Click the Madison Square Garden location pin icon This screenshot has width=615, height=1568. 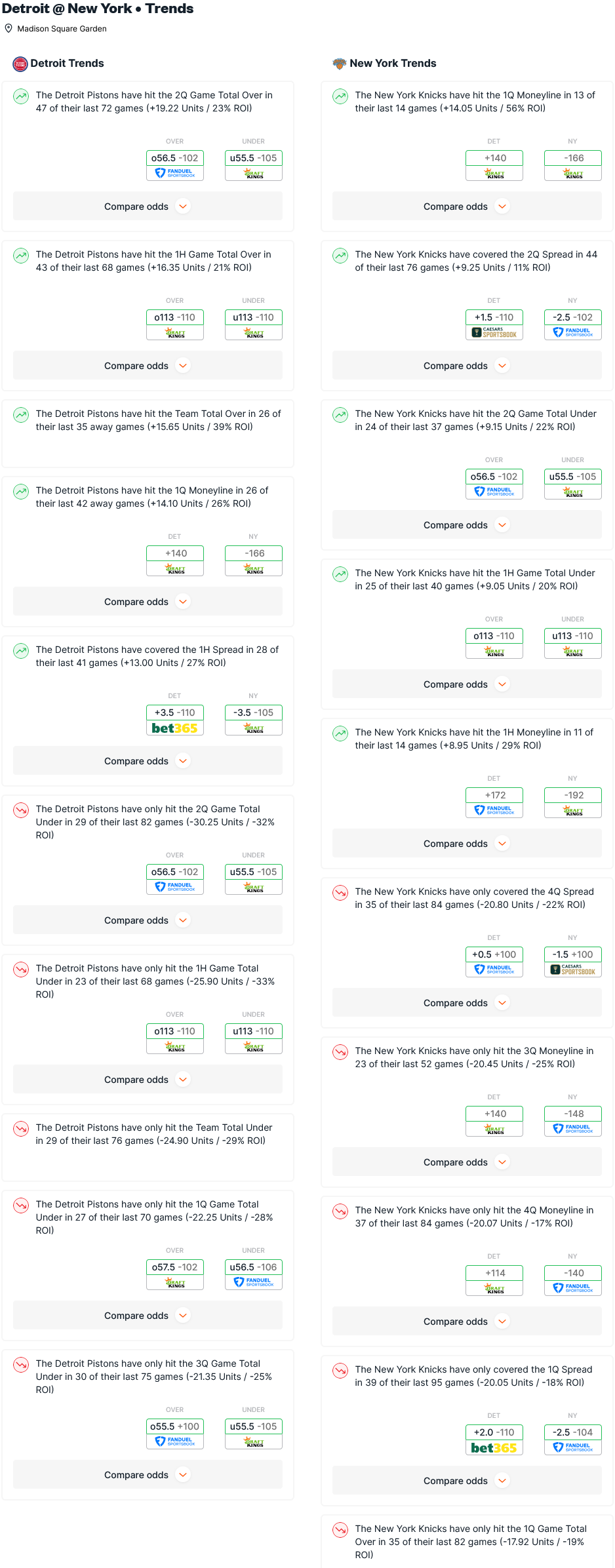[x=9, y=29]
